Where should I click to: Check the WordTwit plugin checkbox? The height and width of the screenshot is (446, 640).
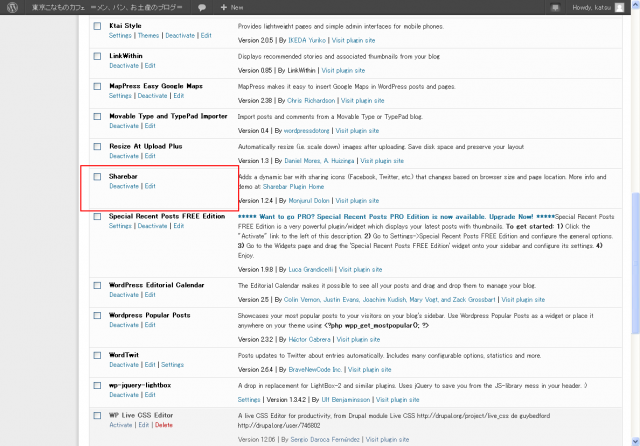(97, 355)
